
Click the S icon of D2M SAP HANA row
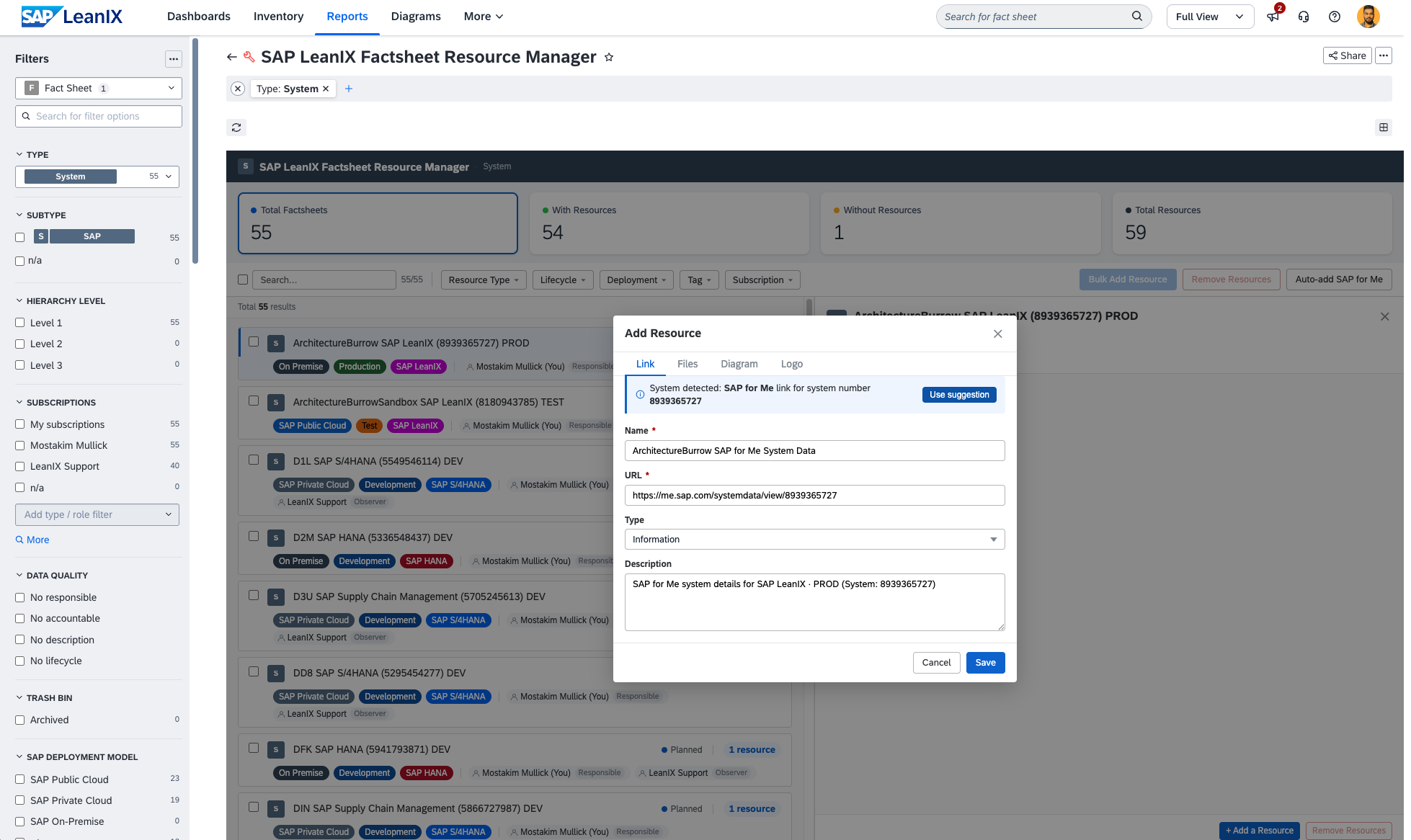(275, 537)
